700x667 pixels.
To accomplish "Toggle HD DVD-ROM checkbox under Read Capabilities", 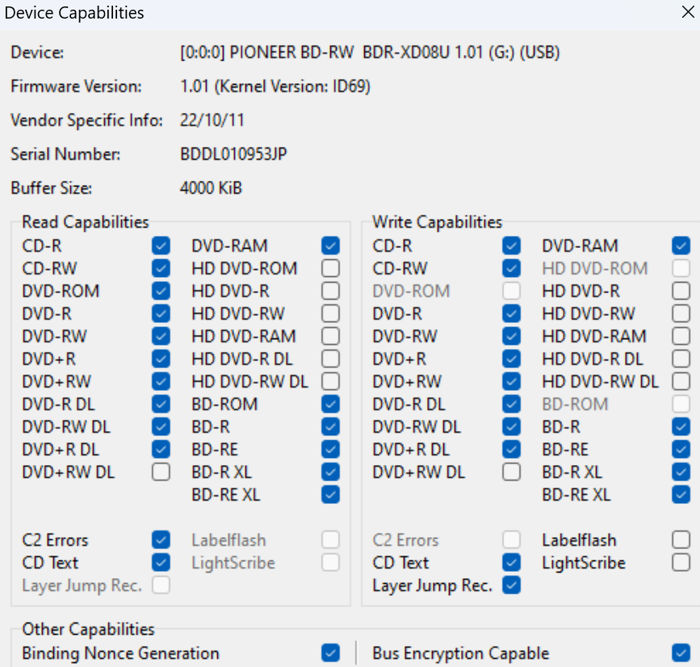I will pyautogui.click(x=330, y=268).
